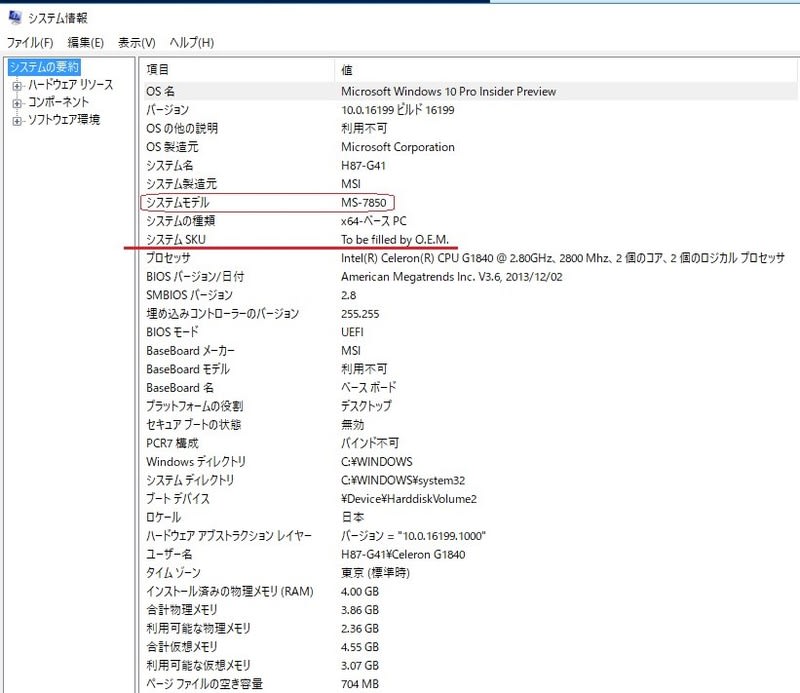Expand the ソフトウェア環境 node
Screen dimensions: 800x693
click(x=17, y=121)
